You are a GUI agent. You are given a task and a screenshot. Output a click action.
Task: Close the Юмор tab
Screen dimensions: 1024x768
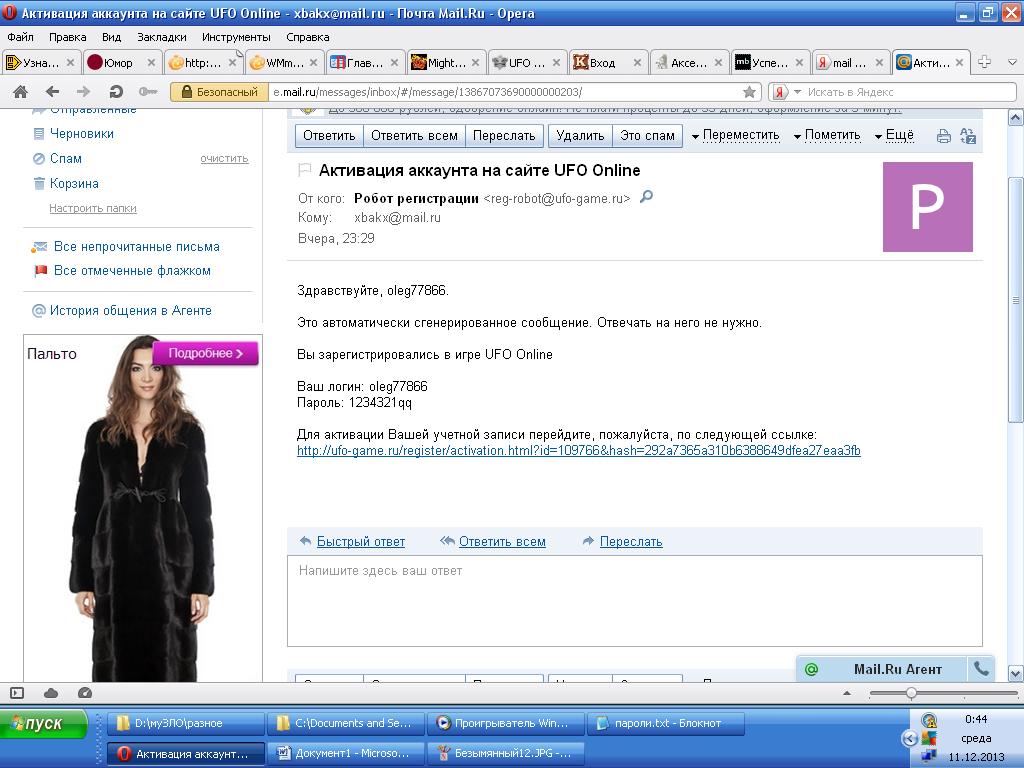[x=151, y=63]
